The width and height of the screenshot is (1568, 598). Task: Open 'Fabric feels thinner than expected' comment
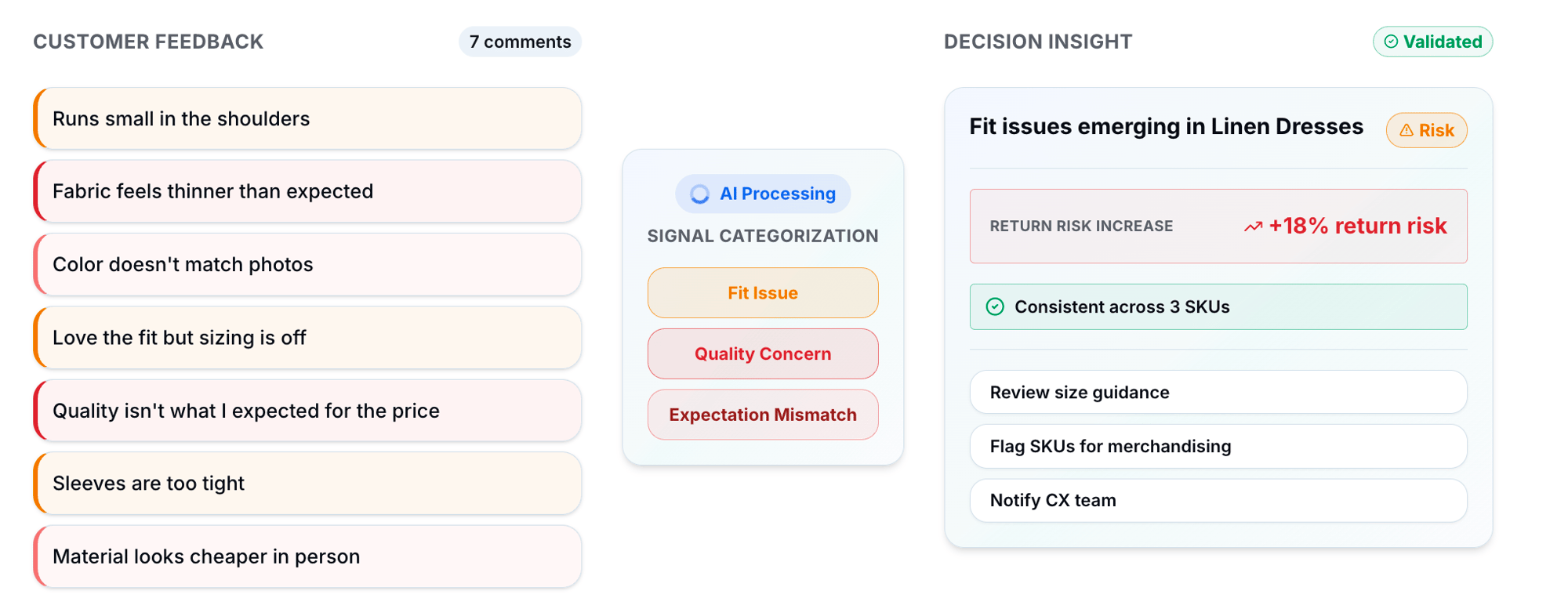[x=307, y=191]
